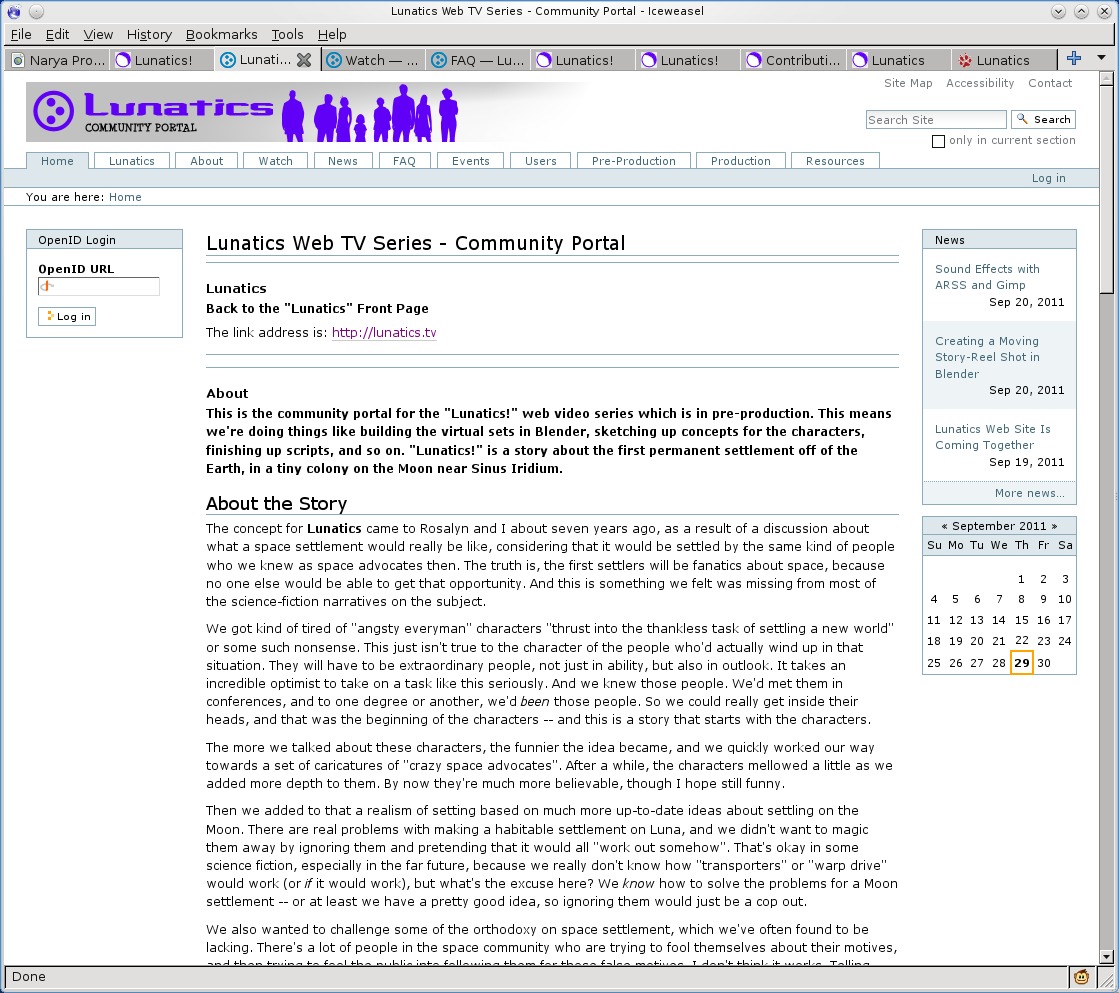Click the Log in link in the top bar
The width and height of the screenshot is (1119, 993).
[1048, 178]
